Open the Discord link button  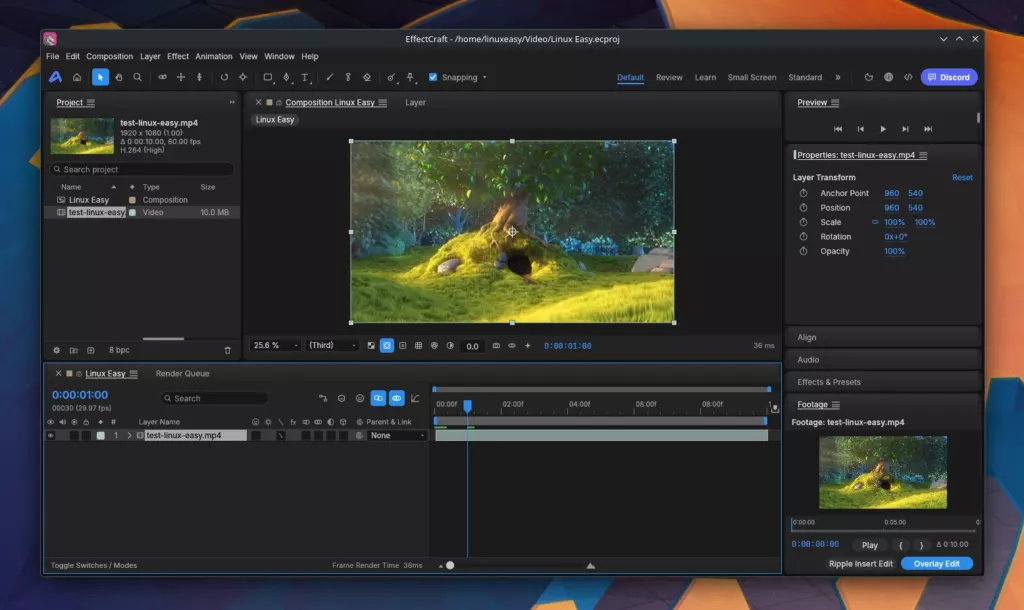(949, 77)
